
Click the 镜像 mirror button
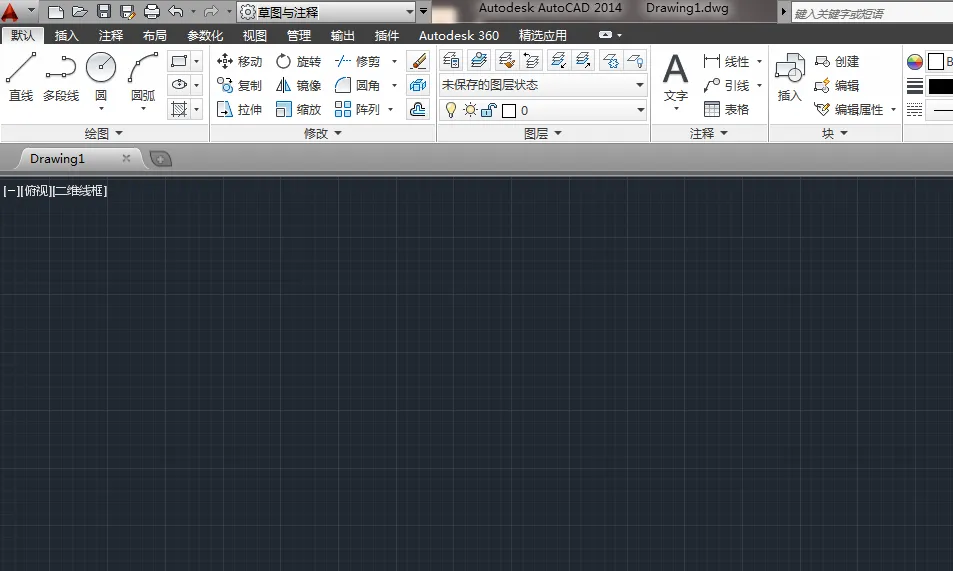[x=298, y=85]
